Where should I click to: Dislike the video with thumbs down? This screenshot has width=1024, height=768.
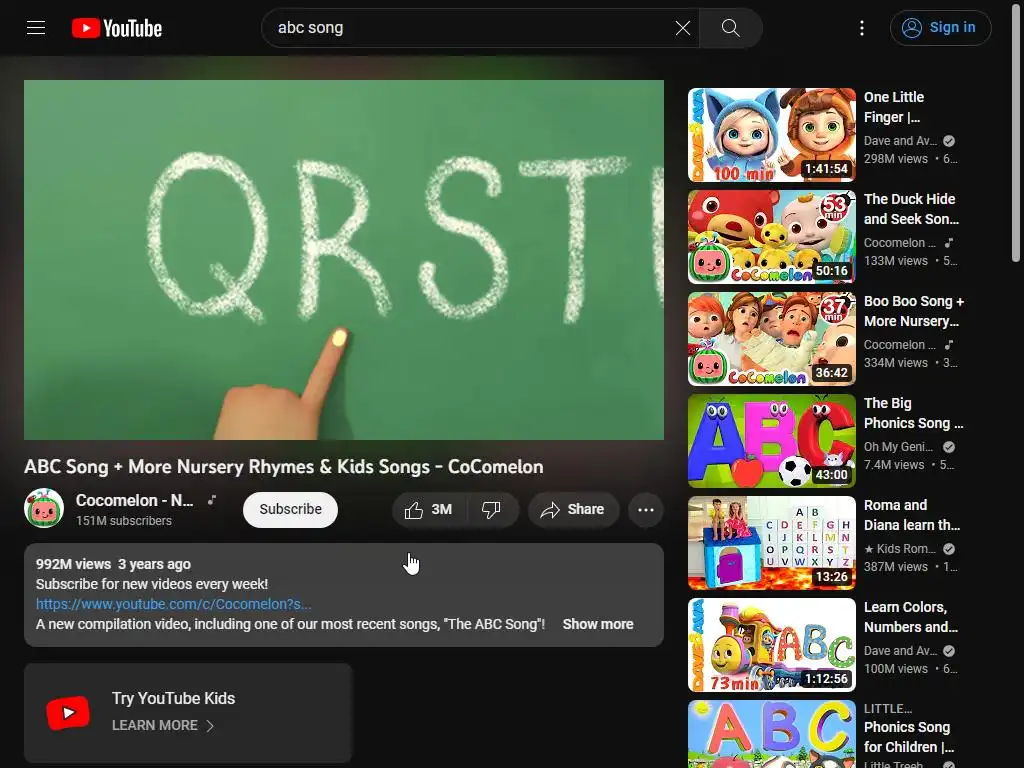pyautogui.click(x=492, y=510)
